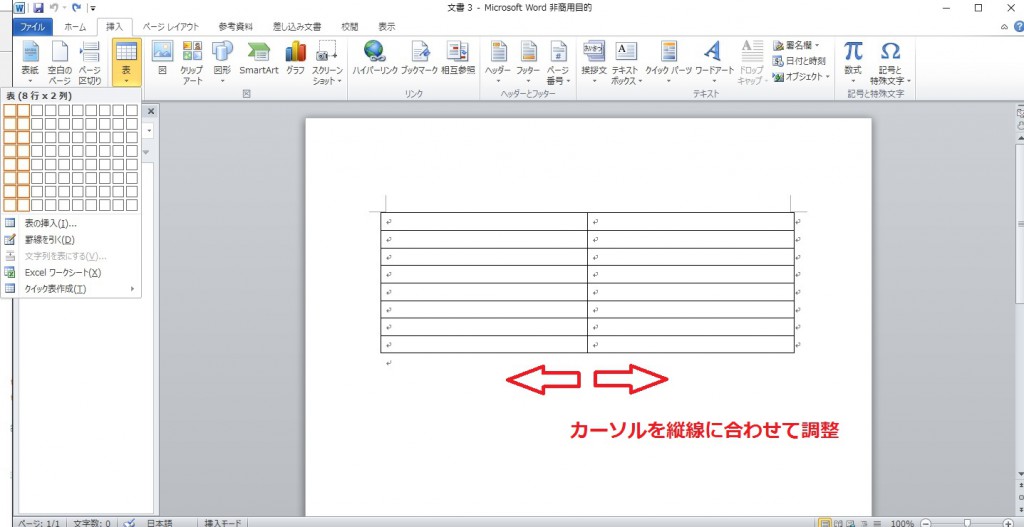Insert a 署名欄 signature line
The width and height of the screenshot is (1024, 527).
coord(795,45)
